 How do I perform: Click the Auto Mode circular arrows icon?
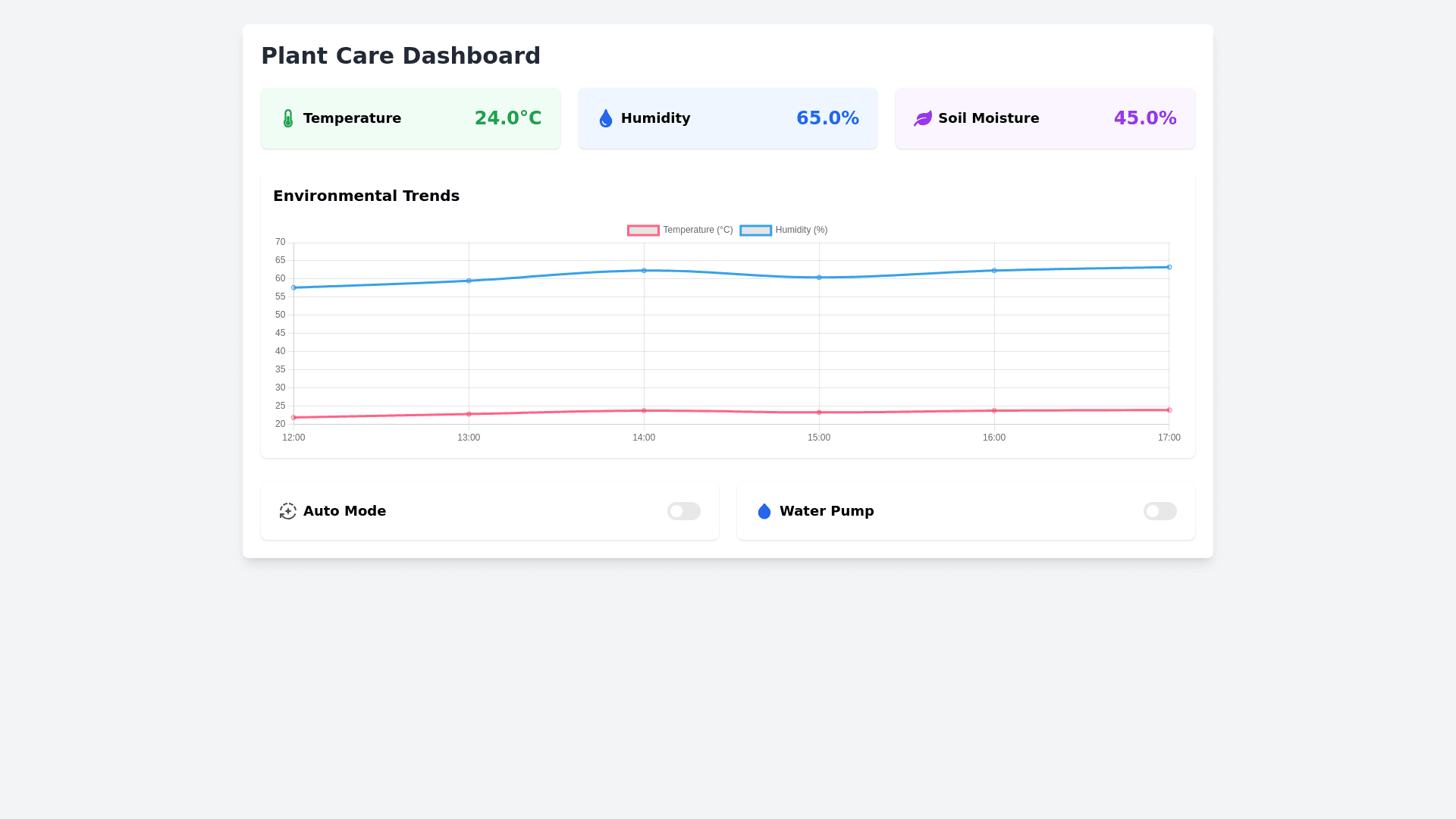[x=287, y=511]
